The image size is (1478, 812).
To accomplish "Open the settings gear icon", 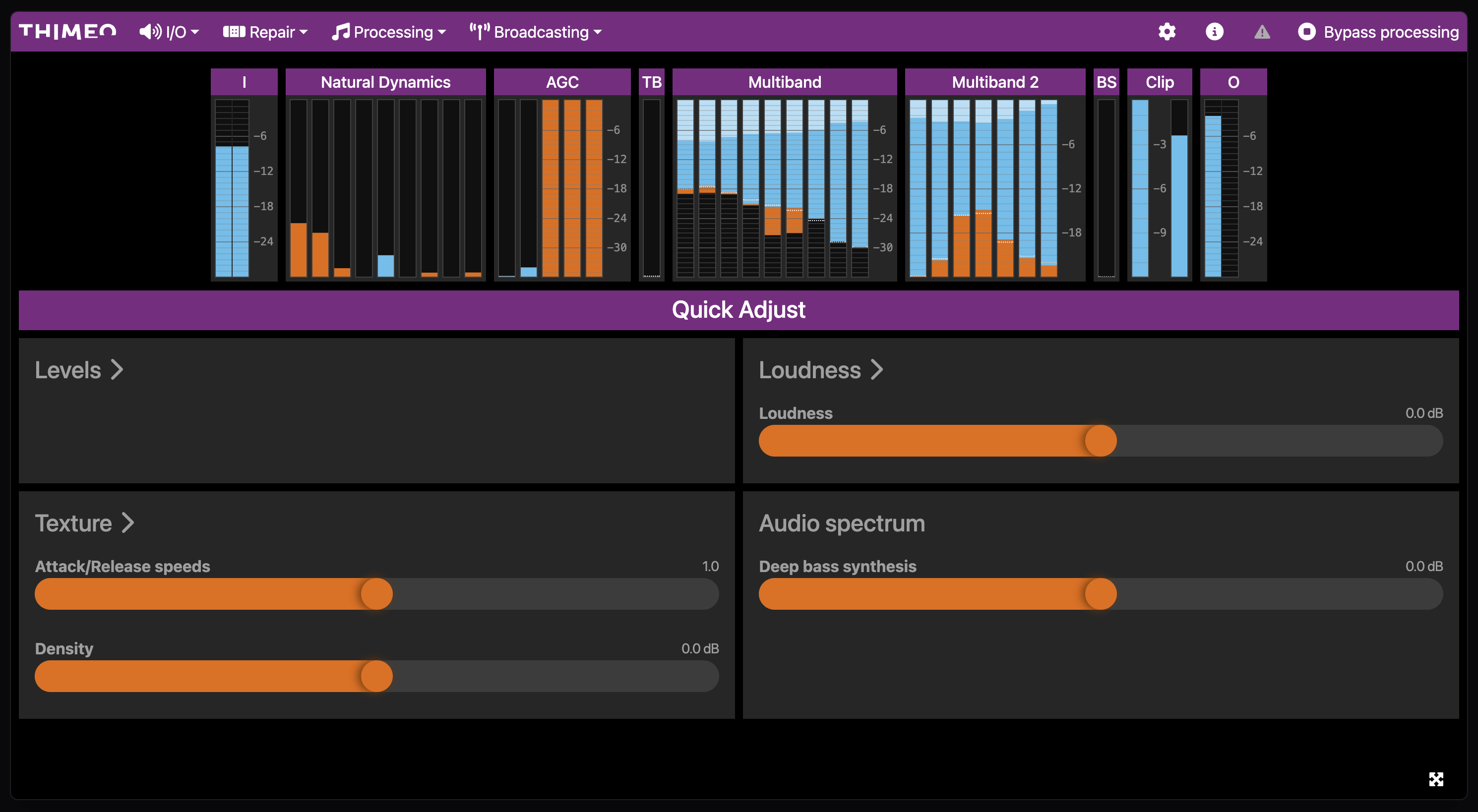I will click(1167, 32).
